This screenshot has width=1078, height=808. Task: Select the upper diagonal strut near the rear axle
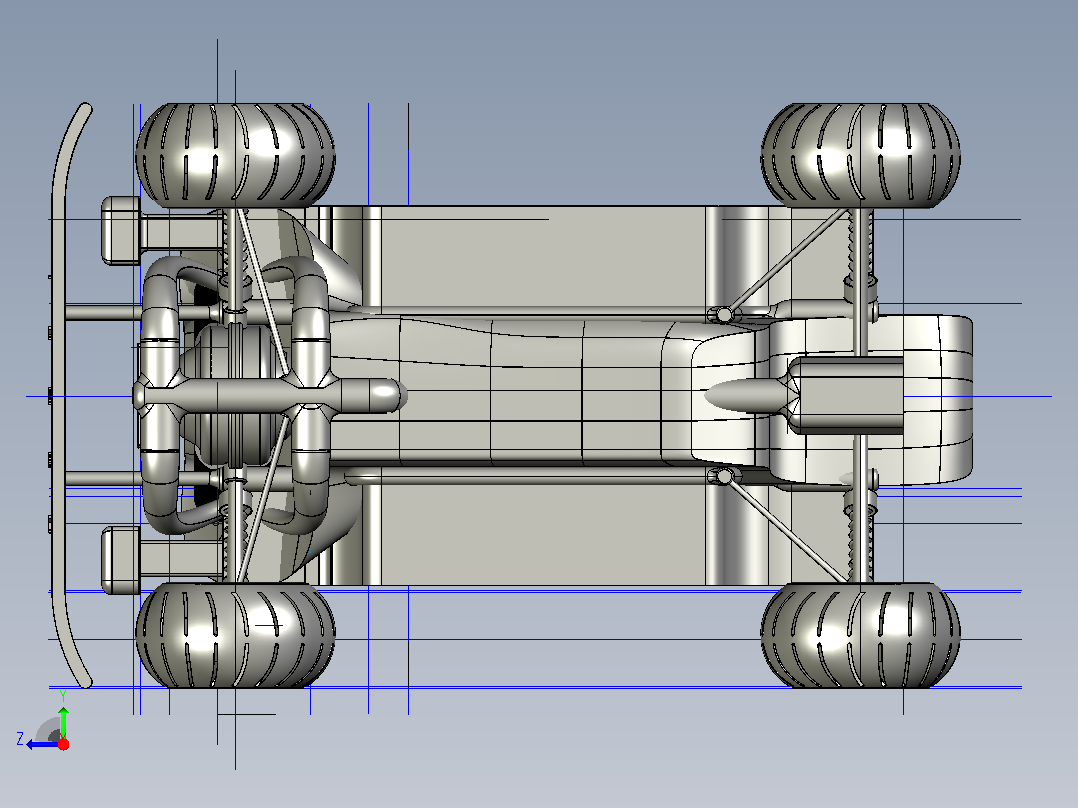click(x=787, y=260)
